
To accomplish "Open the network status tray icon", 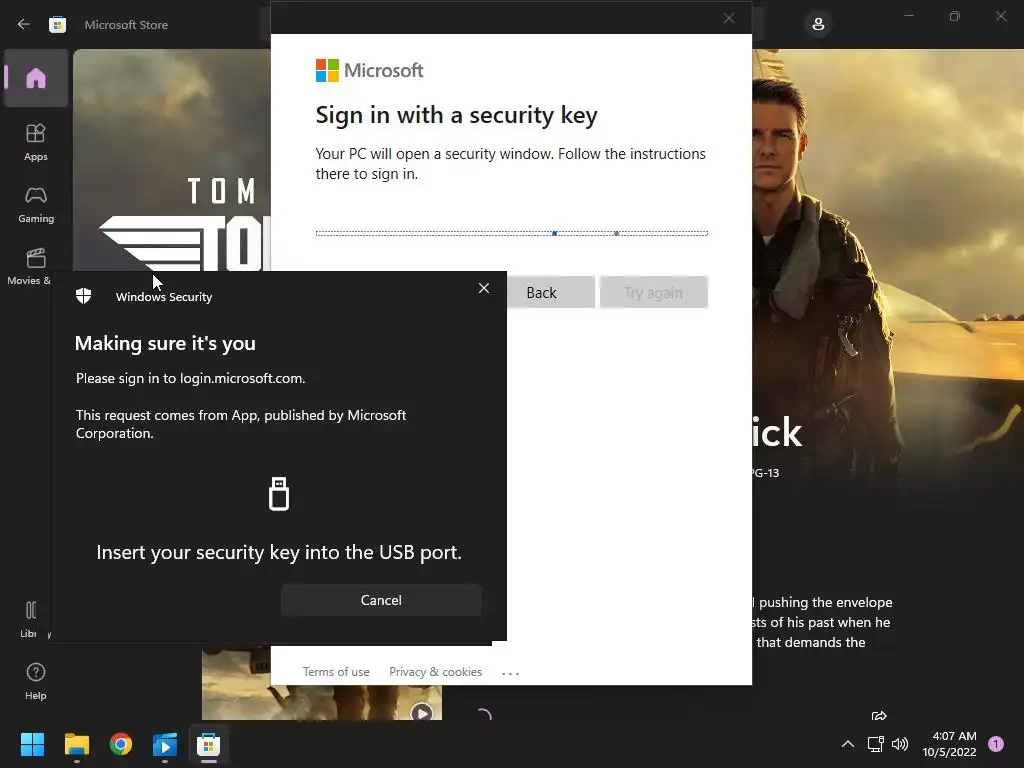I will pyautogui.click(x=876, y=744).
